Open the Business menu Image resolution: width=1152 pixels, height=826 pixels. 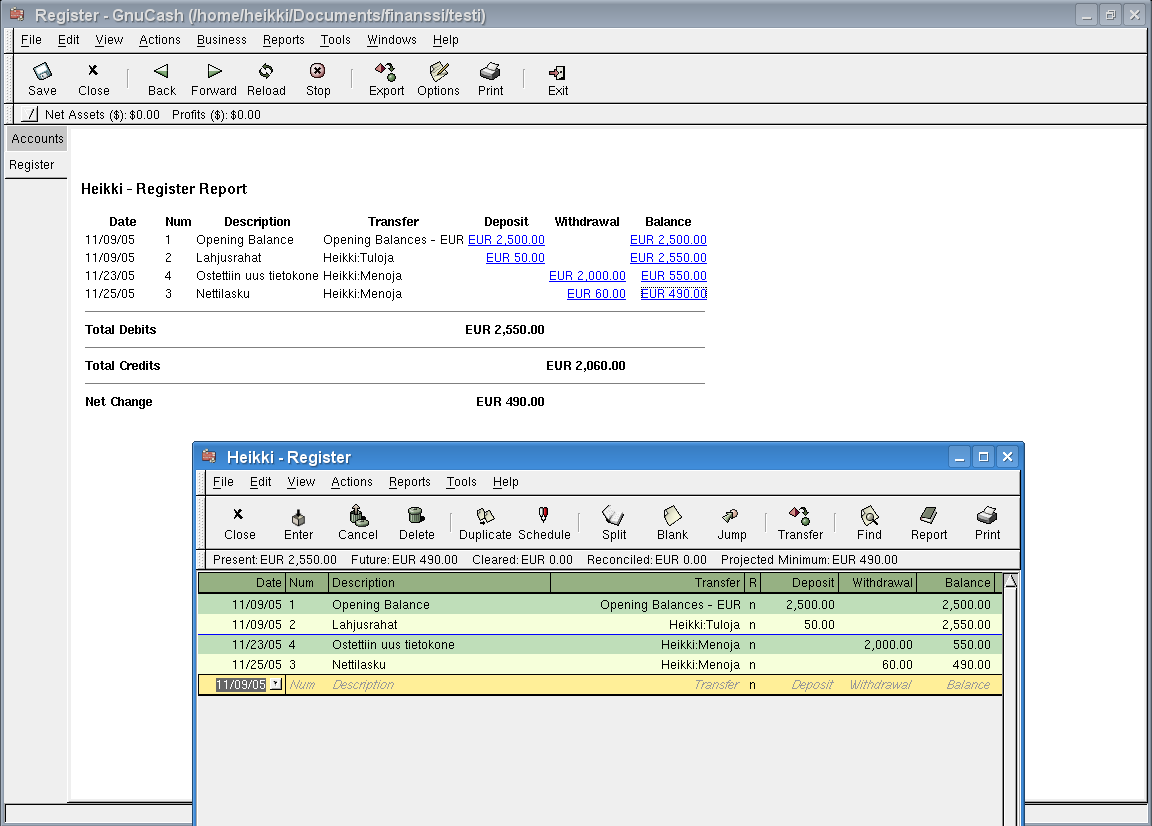coord(221,40)
